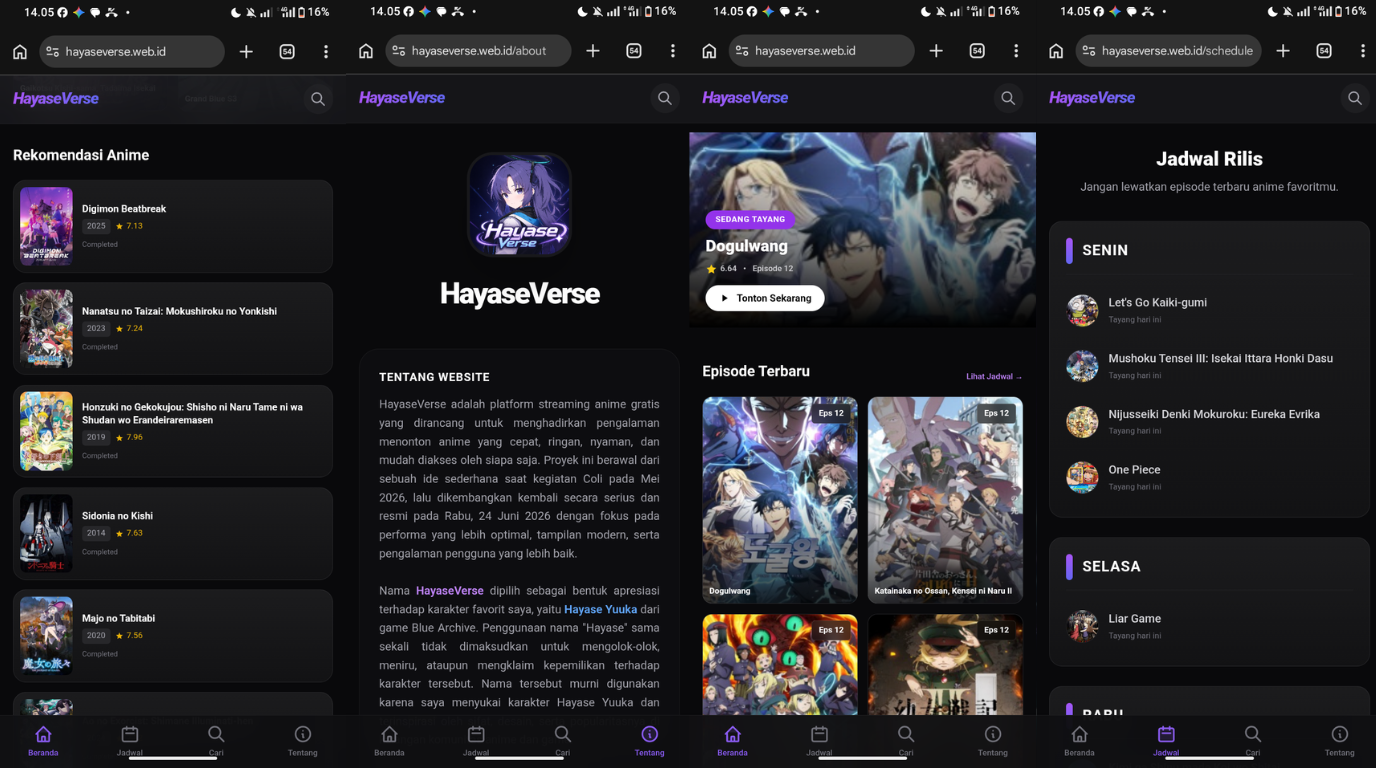Tap HayaseVerse logo on Jadwal Rilis screen
This screenshot has height=768, width=1376.
tap(1092, 98)
